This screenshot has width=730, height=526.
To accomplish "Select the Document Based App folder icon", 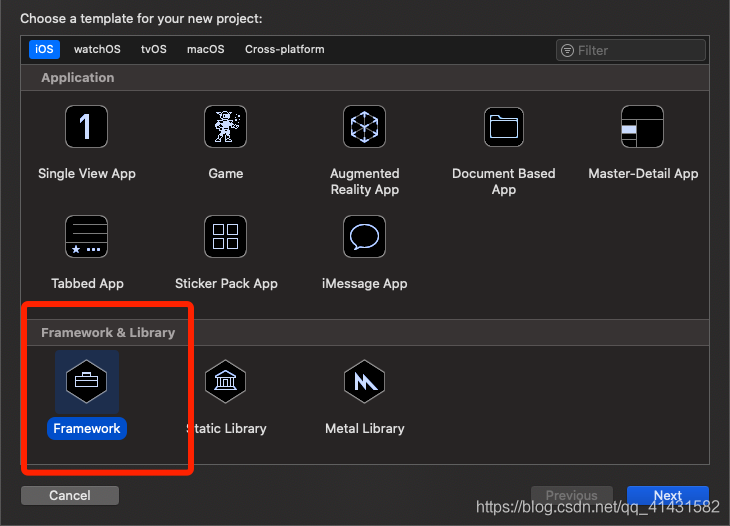I will click(504, 127).
